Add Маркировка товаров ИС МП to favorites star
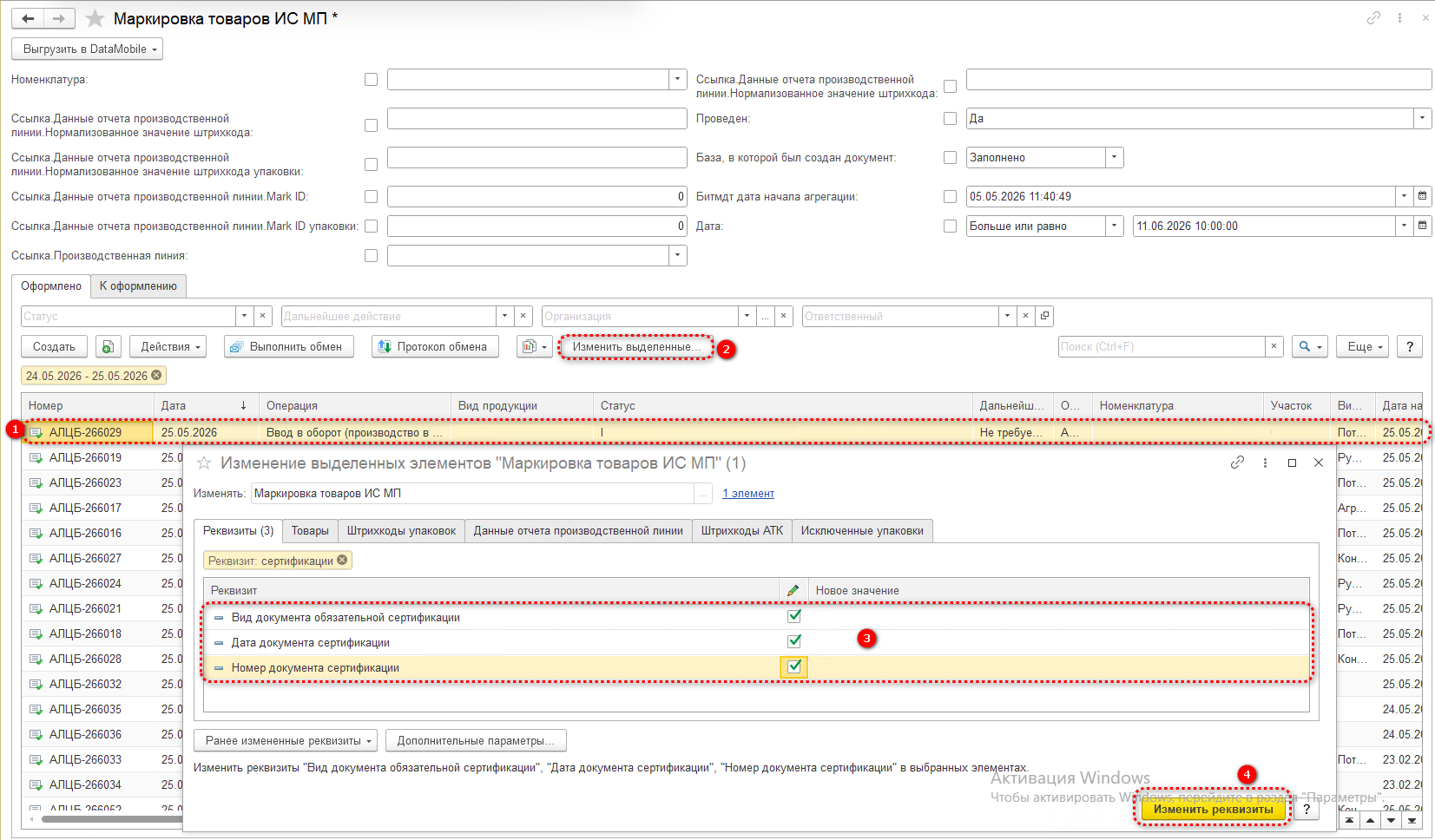Image resolution: width=1435 pixels, height=840 pixels. (x=95, y=18)
